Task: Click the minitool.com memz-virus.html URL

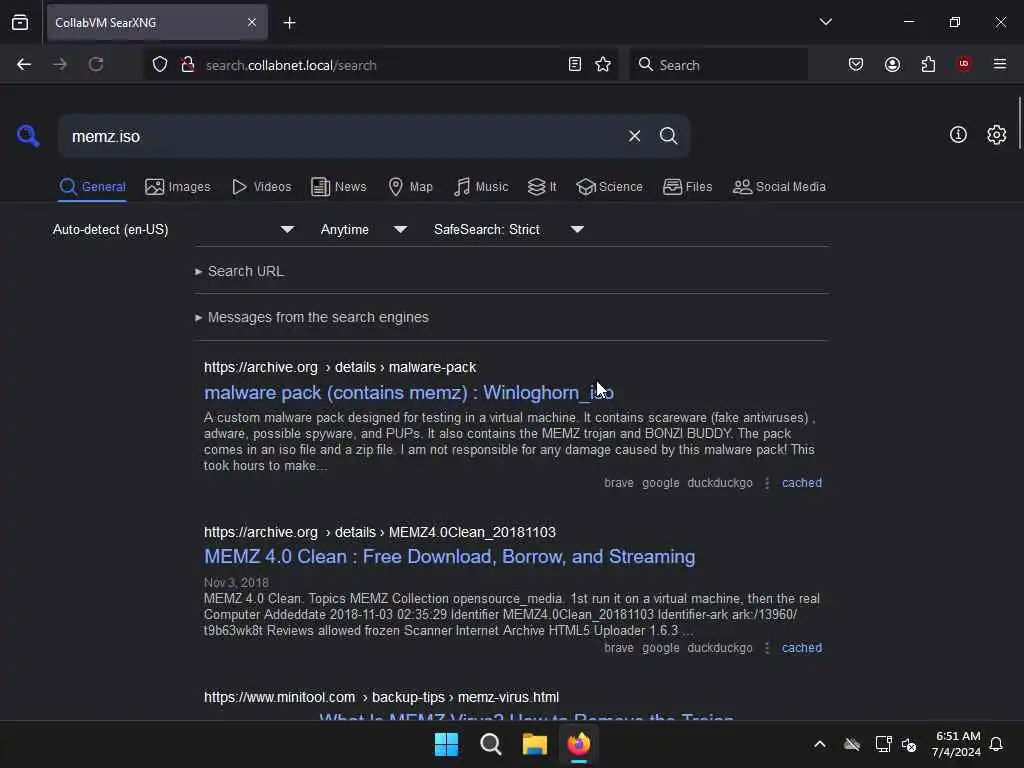Action: (x=381, y=697)
